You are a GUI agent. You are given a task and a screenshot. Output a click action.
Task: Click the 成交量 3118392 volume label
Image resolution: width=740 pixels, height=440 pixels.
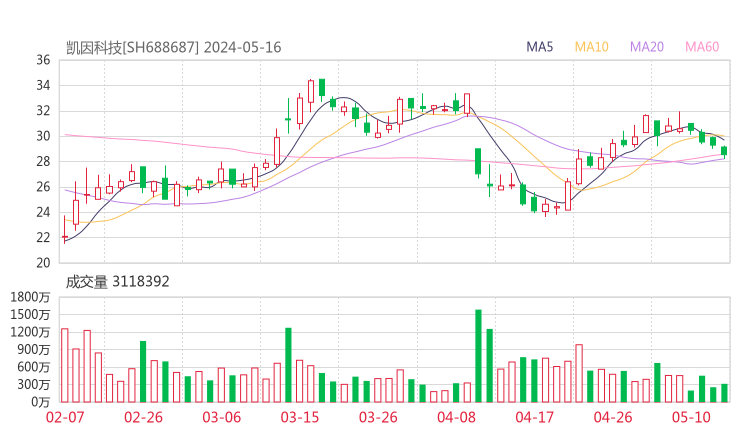pos(117,282)
